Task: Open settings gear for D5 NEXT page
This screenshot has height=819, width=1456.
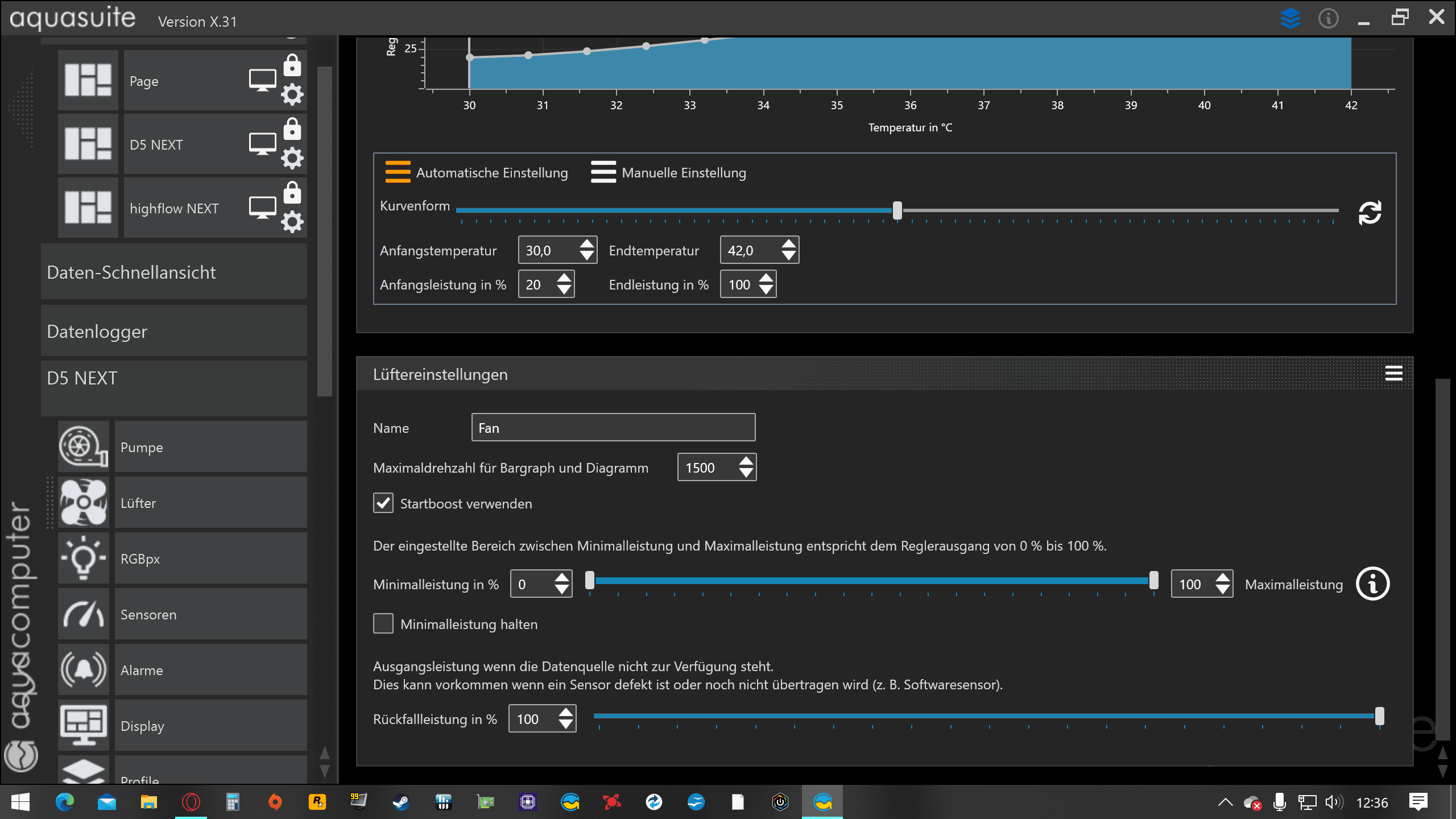Action: [292, 159]
